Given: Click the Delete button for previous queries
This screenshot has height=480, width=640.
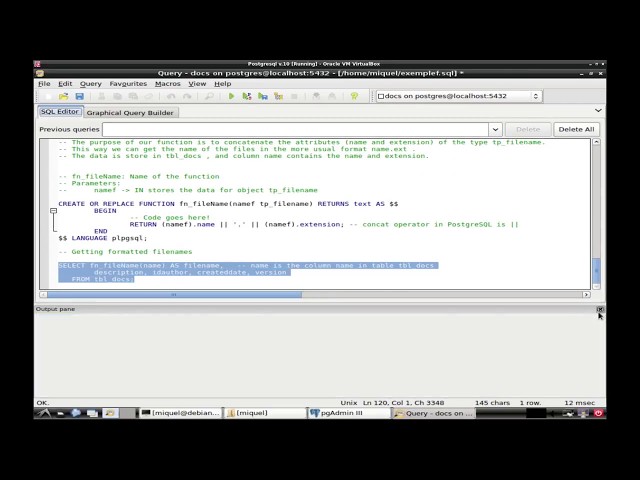Looking at the screenshot, I should pyautogui.click(x=528, y=129).
